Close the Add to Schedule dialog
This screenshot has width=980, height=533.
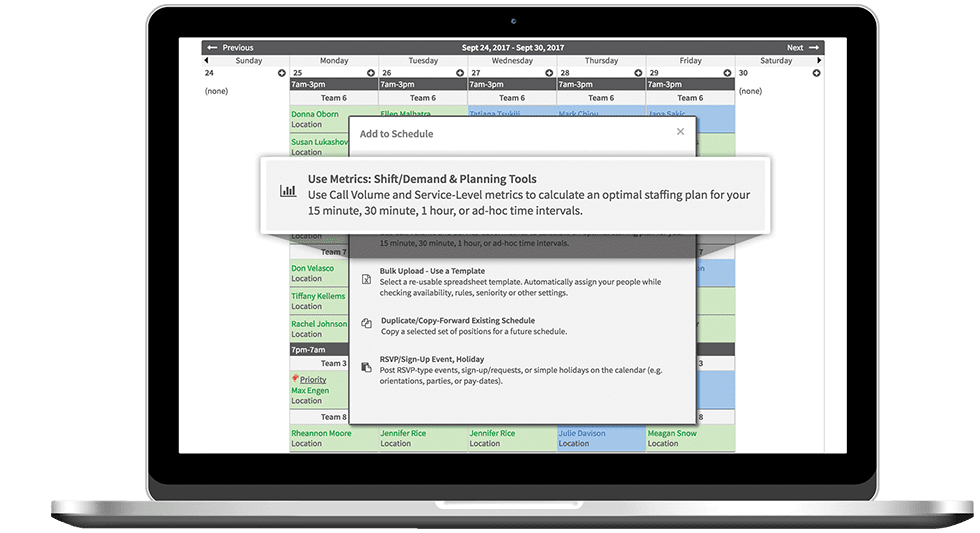pos(681,131)
